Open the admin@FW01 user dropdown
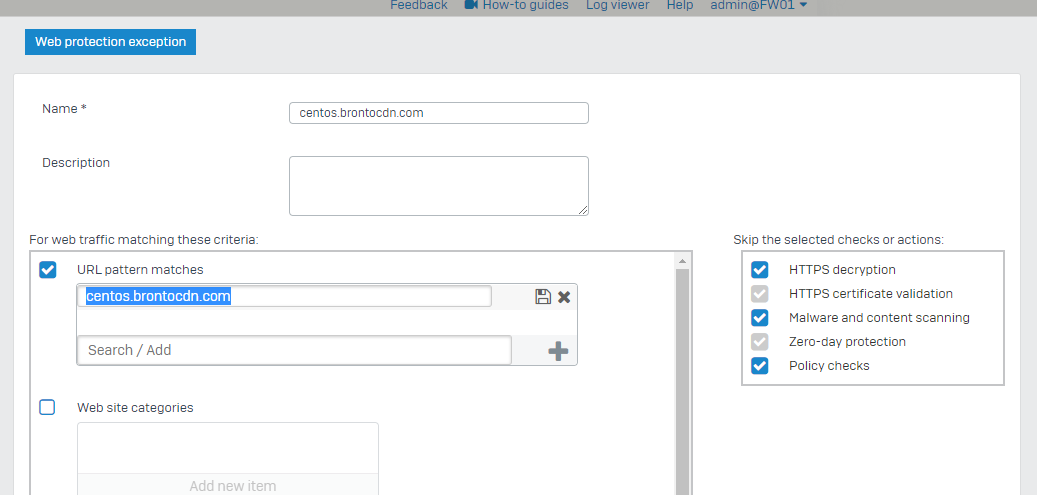 tap(759, 5)
